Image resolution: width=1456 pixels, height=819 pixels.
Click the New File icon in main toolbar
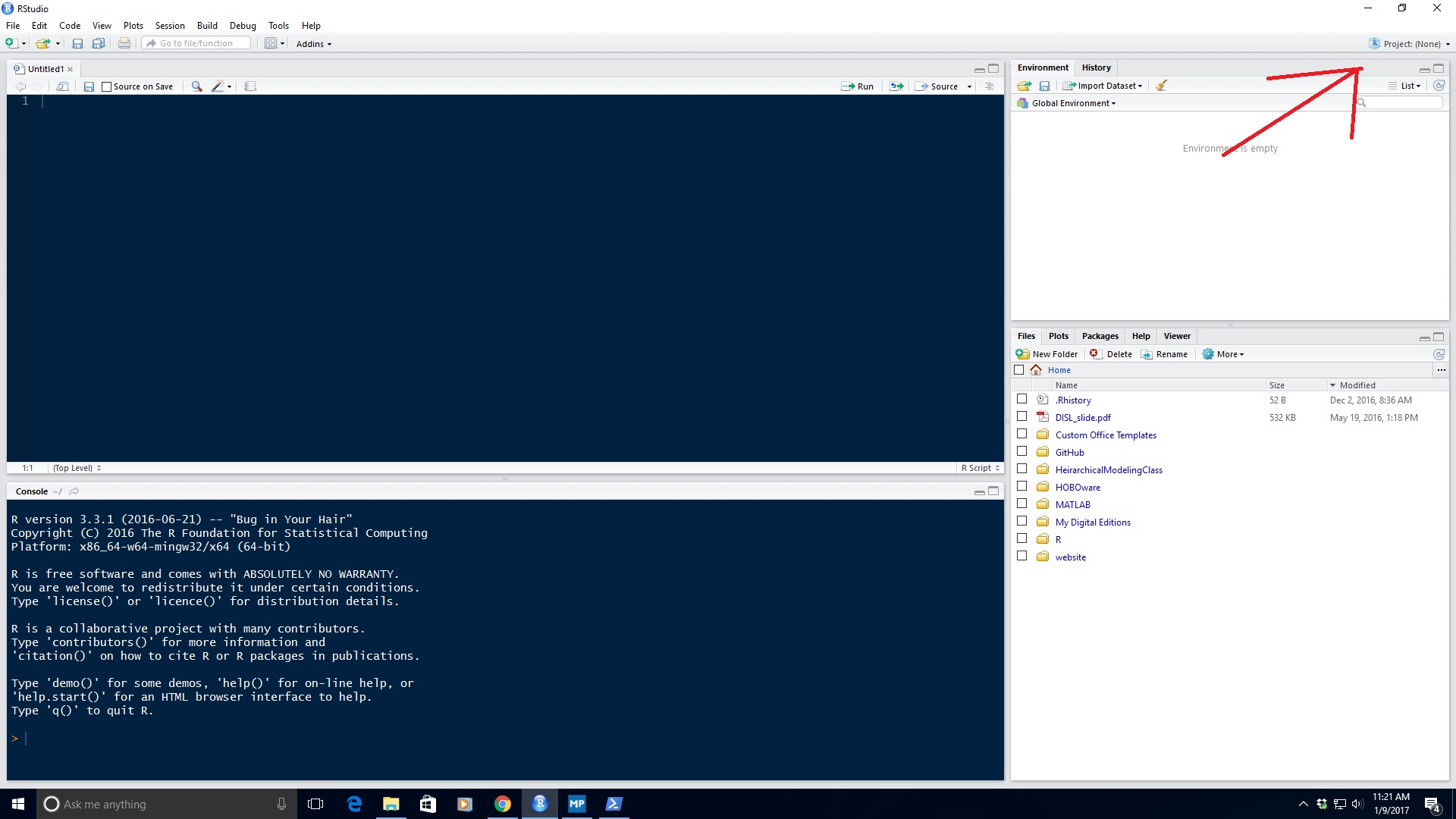(11, 43)
